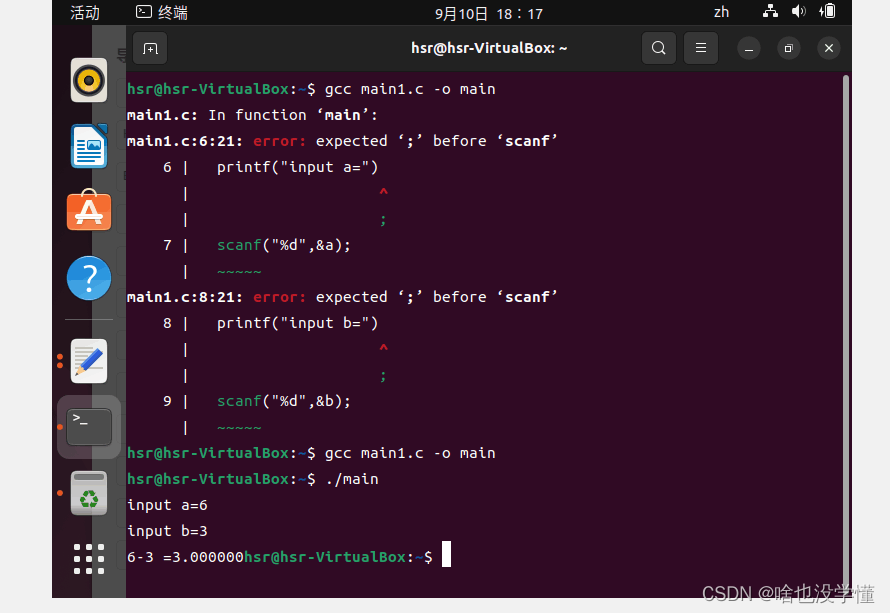The height and width of the screenshot is (613, 890).
Task: Click the new tab button in terminal
Action: (150, 48)
